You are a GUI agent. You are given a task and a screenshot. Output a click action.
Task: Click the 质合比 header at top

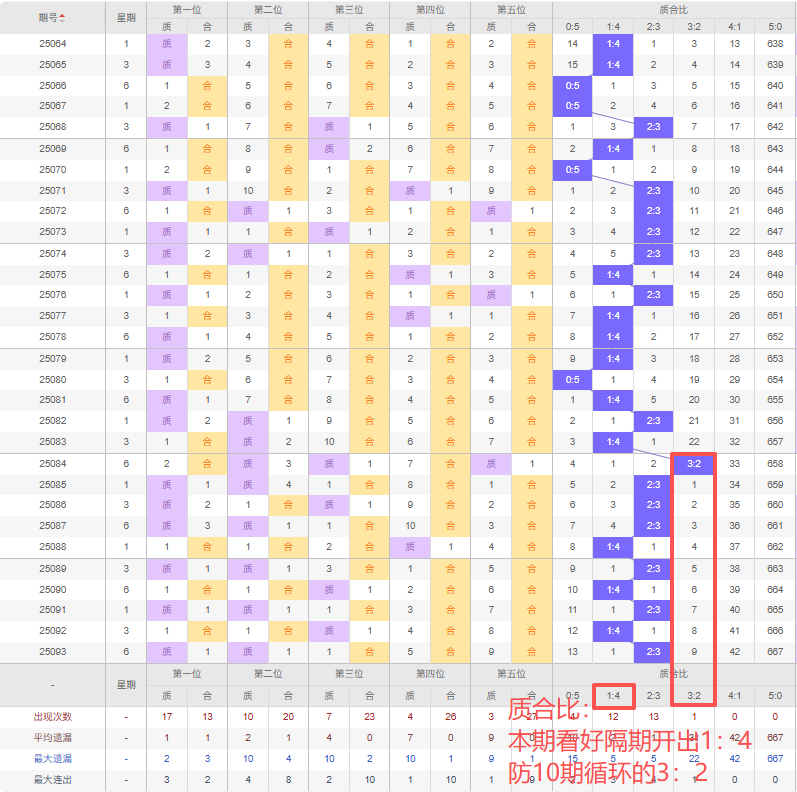pos(674,10)
